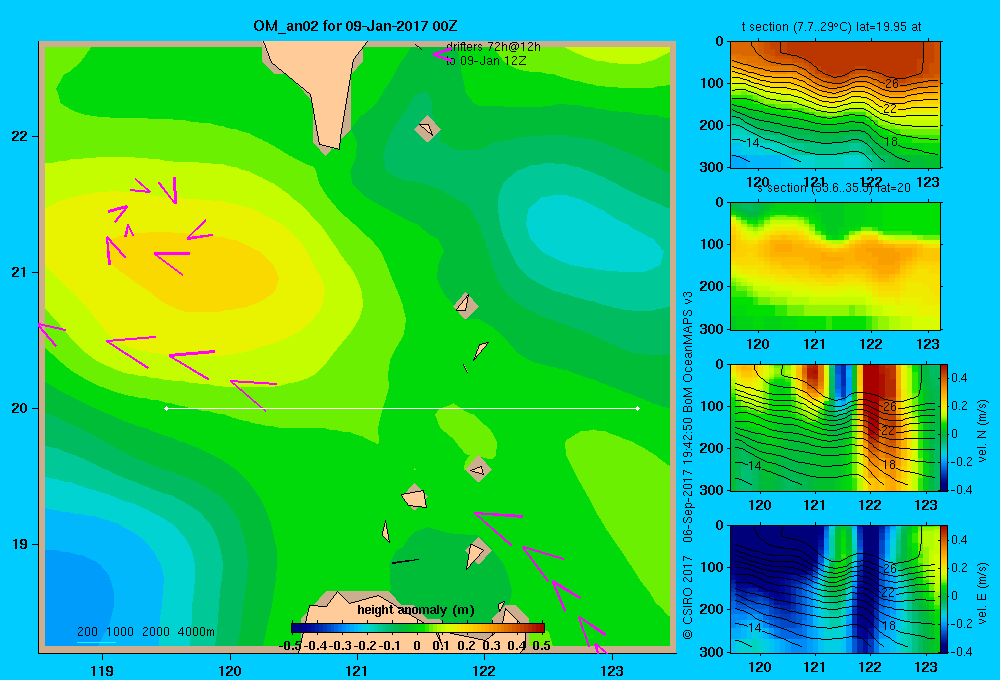Click the vel. E color scale bar
Viewport: 1000px width, 680px height.
(944, 589)
